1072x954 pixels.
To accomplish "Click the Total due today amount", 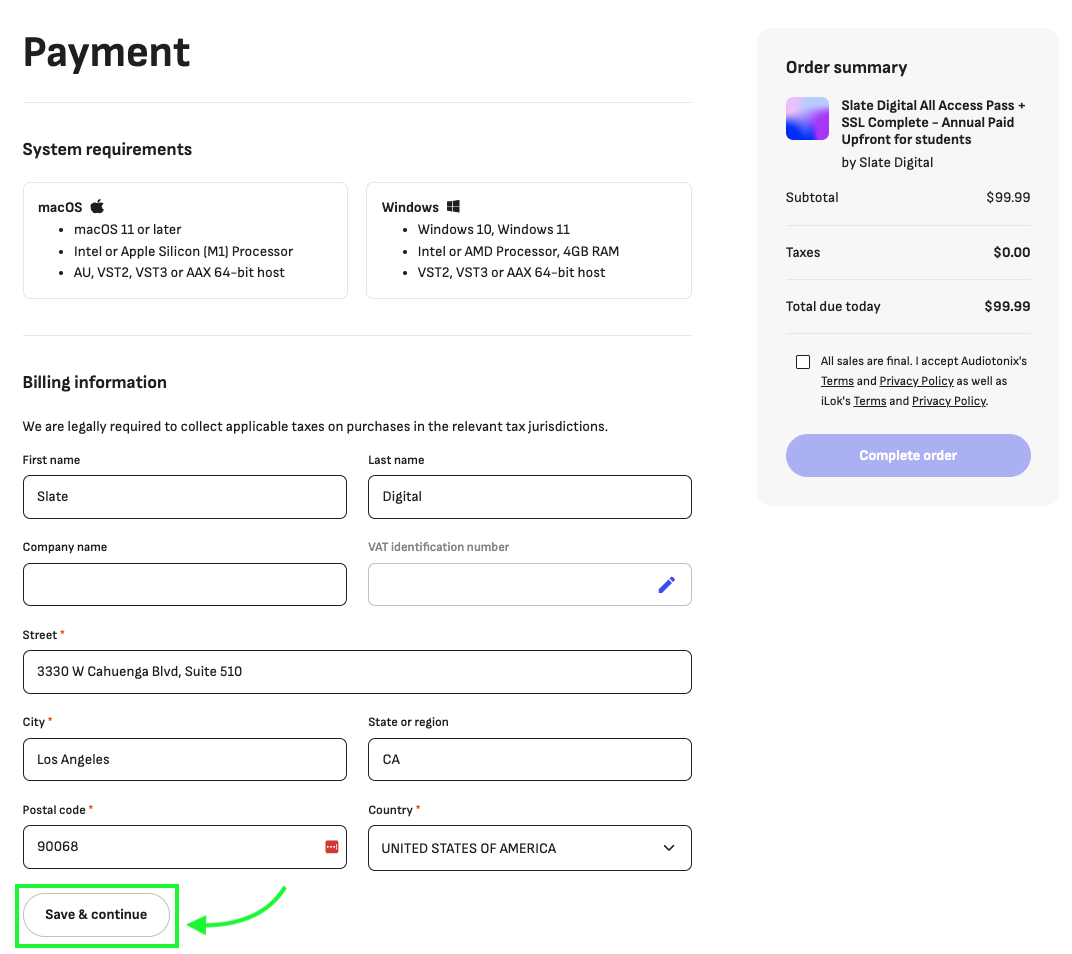I will 1007,306.
